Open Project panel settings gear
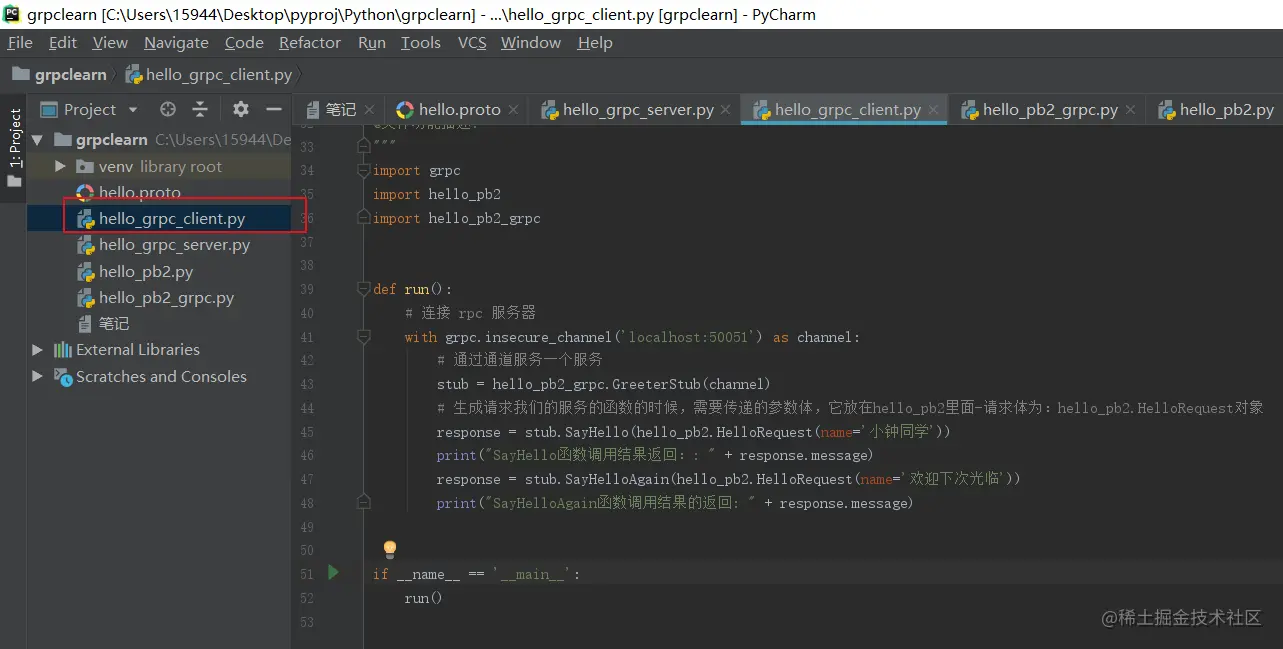 coord(241,110)
